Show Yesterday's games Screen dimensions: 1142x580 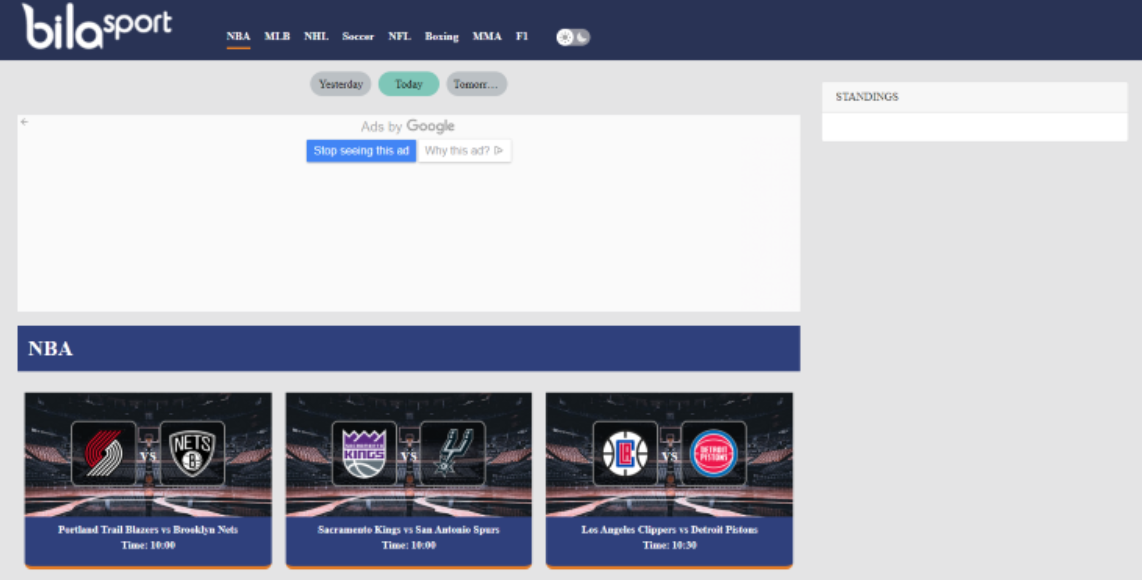pos(341,84)
